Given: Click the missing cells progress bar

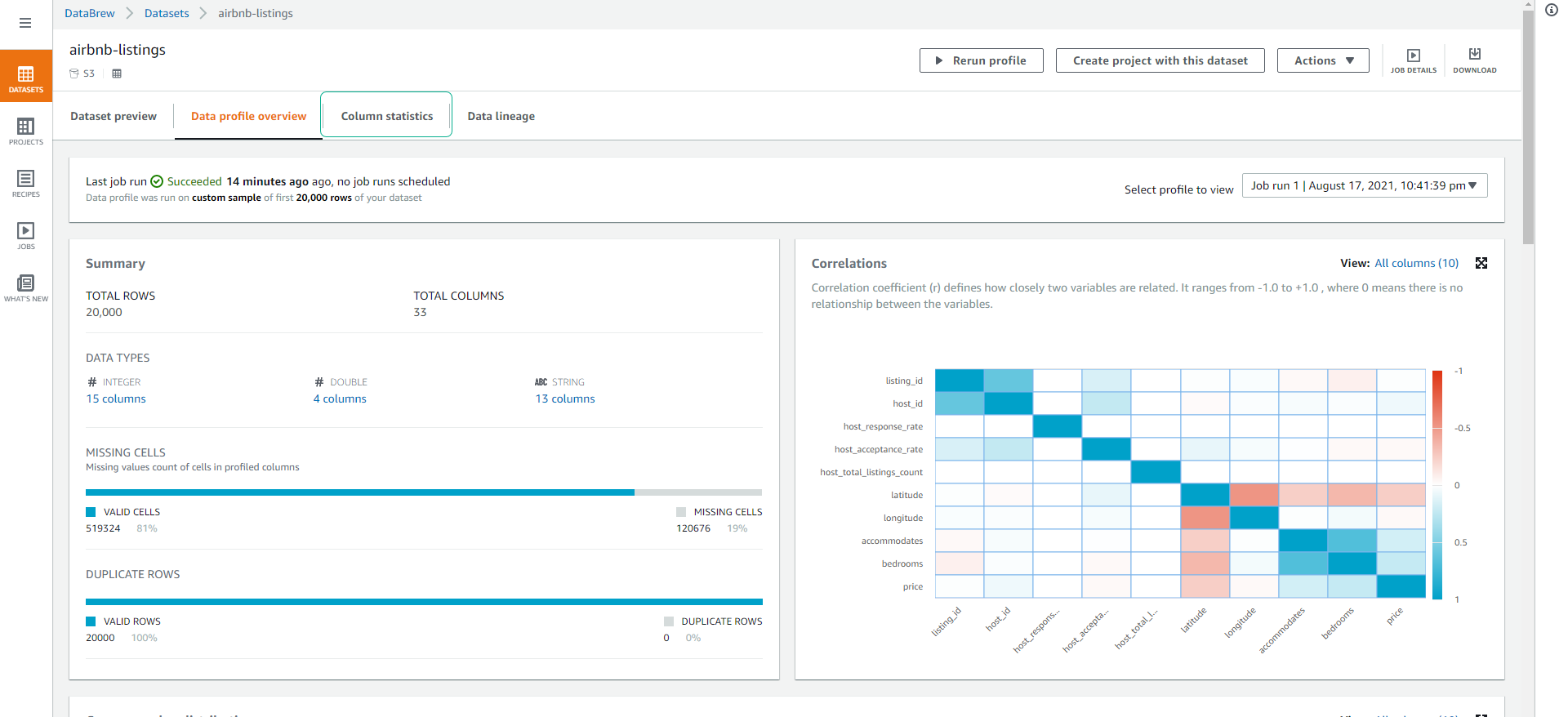Looking at the screenshot, I should [424, 492].
